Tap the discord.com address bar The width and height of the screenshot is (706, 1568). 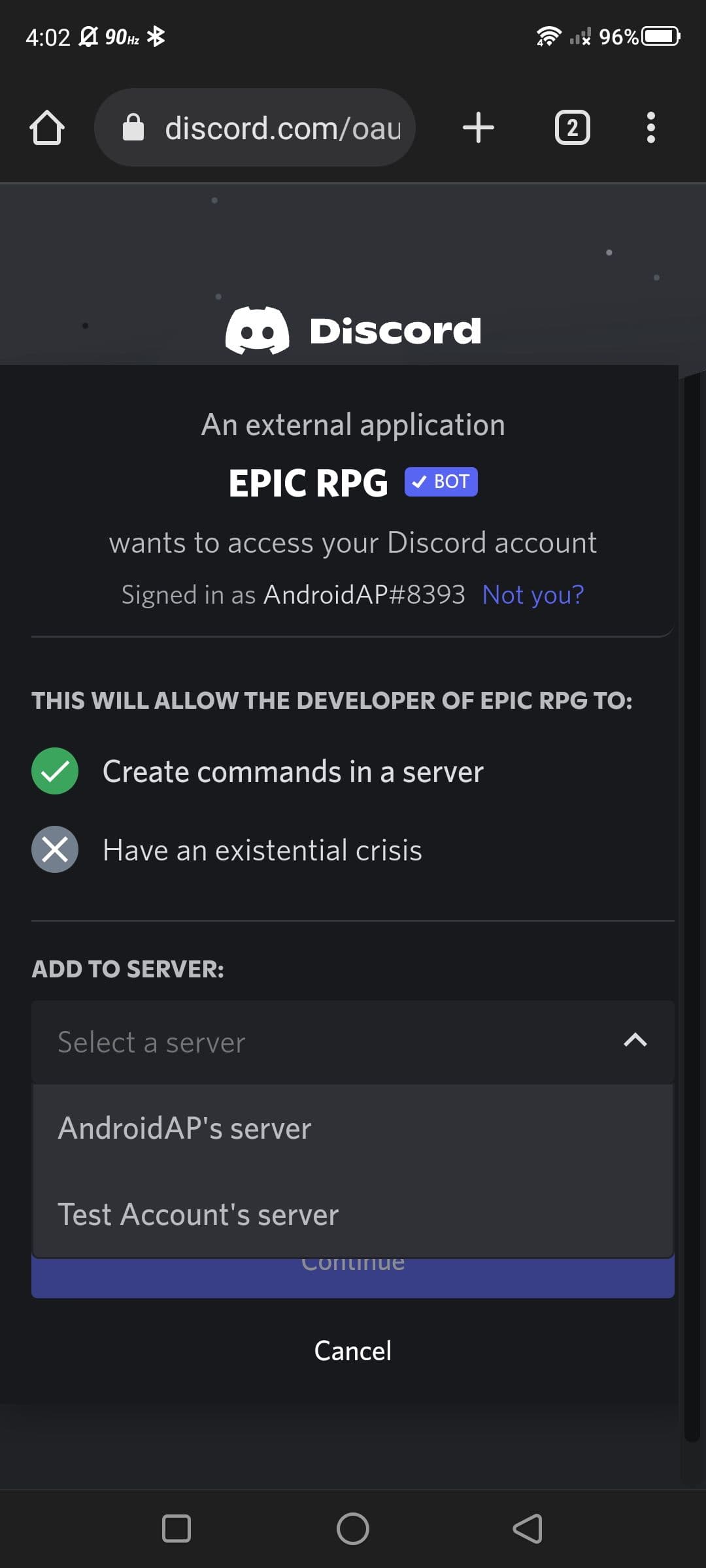(281, 127)
